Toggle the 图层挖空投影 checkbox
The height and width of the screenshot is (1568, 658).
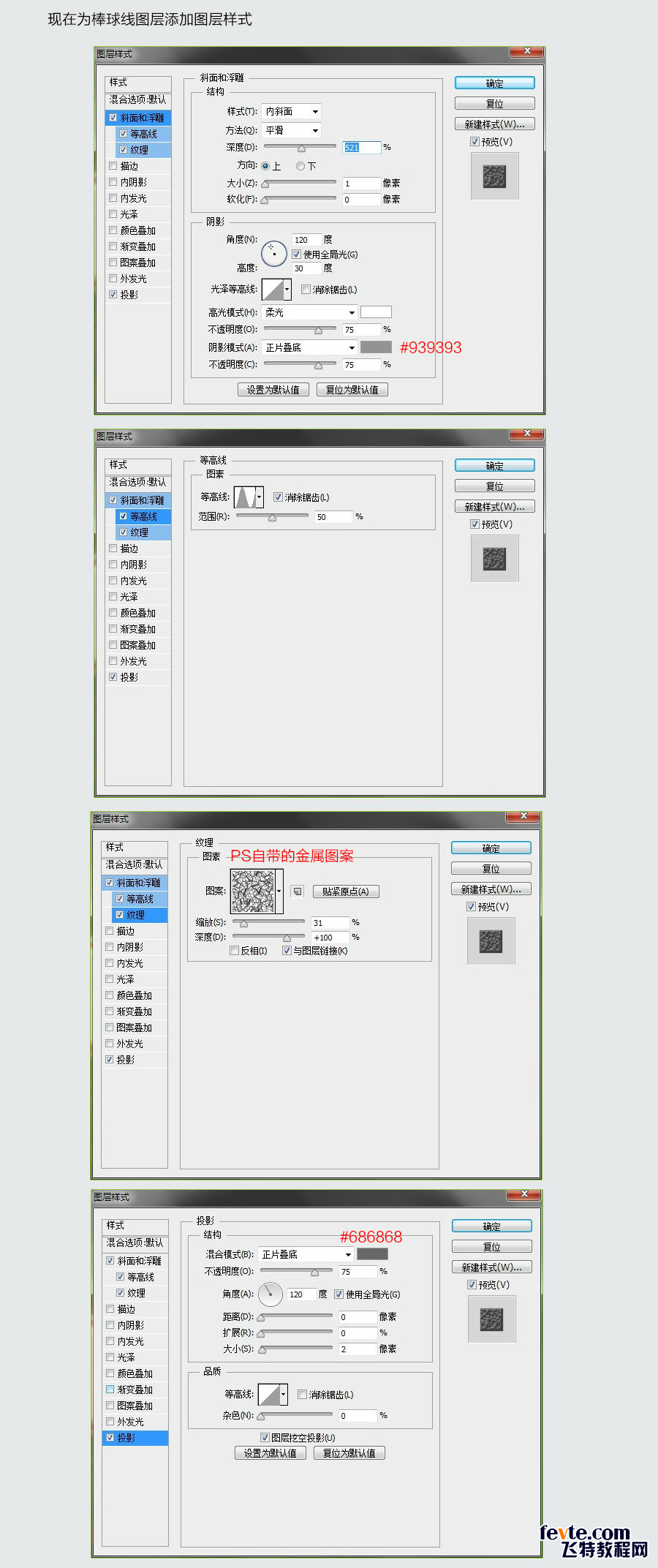[265, 1438]
